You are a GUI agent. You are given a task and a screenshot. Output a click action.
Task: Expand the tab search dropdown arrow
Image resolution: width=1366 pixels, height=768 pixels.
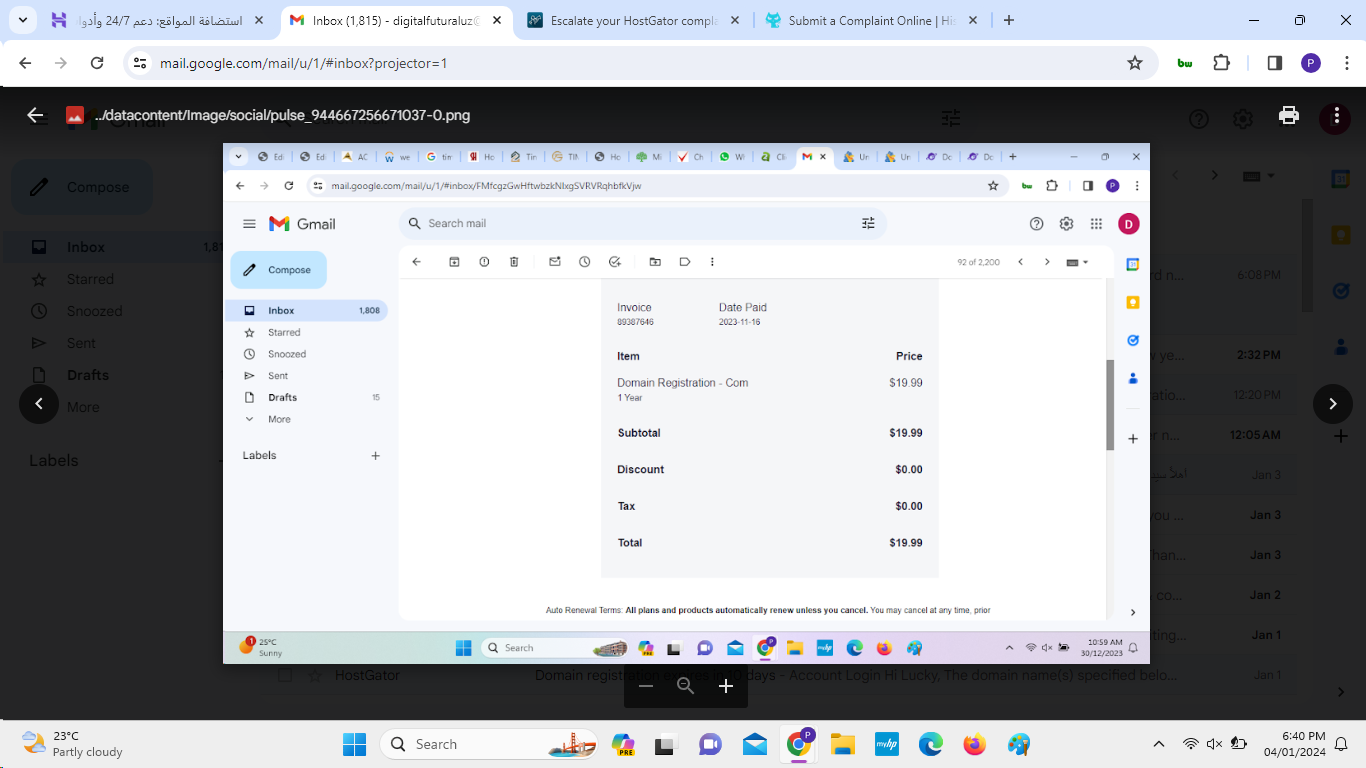(x=24, y=20)
